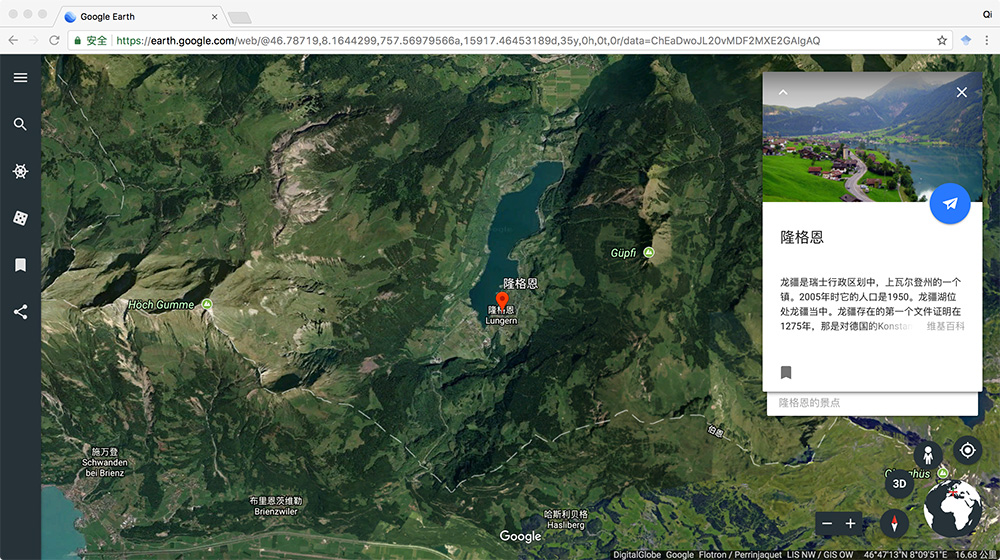The width and height of the screenshot is (1000, 560).
Task: Collapse the knowledge card with up chevron
Action: point(783,92)
